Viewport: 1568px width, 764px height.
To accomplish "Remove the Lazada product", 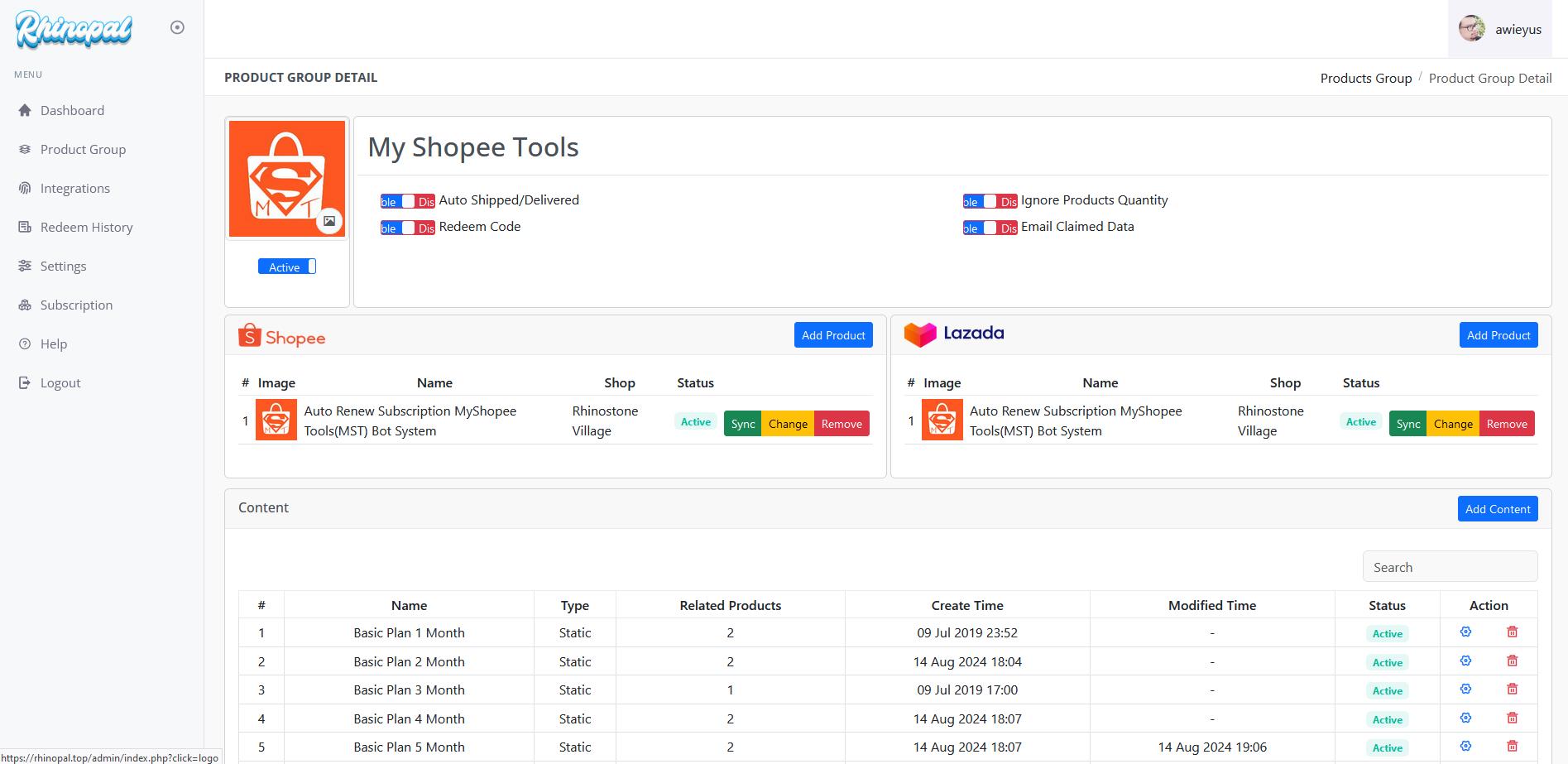I will (1507, 424).
